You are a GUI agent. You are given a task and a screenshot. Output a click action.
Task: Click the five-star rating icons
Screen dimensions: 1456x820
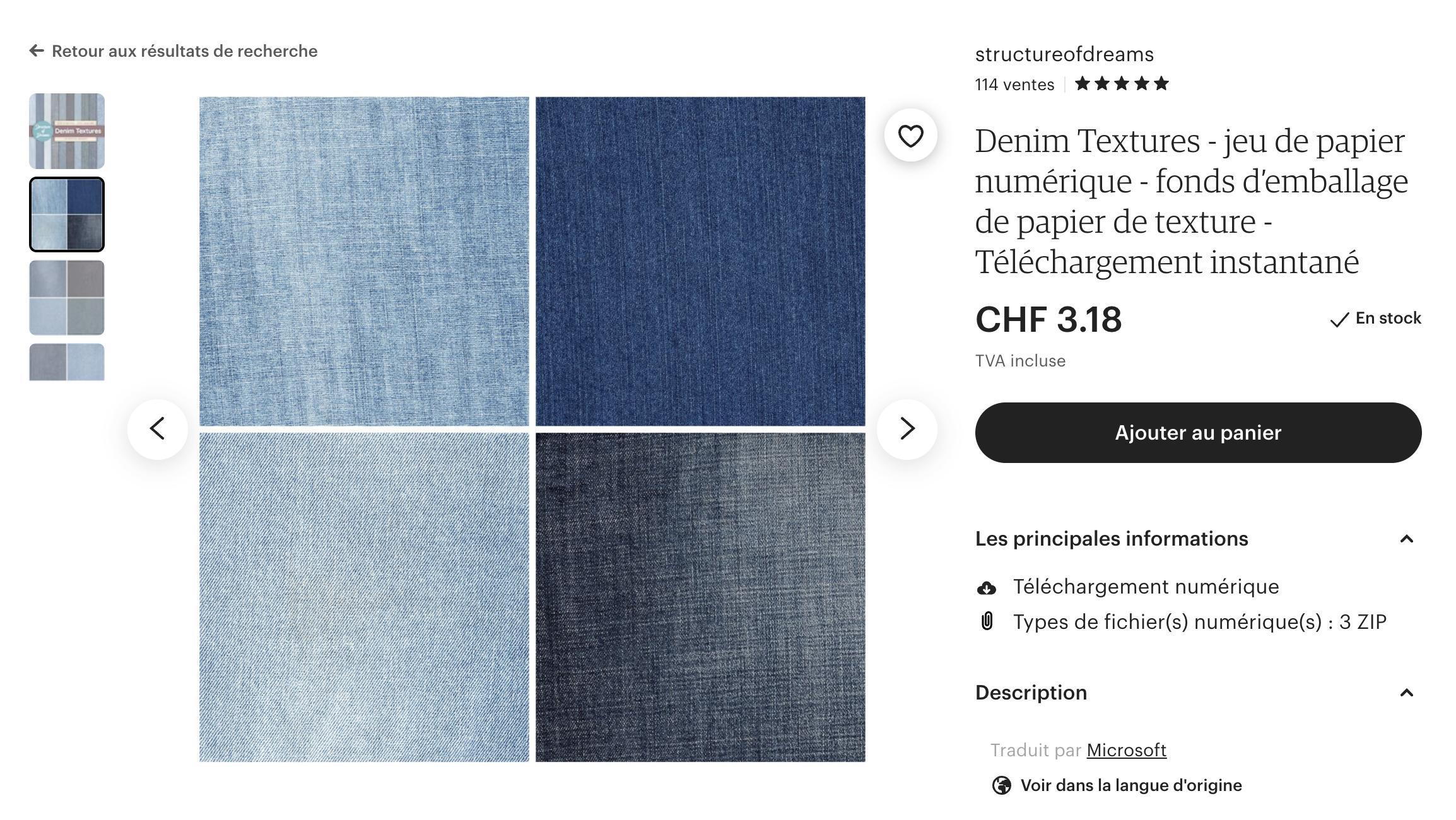click(x=1122, y=84)
